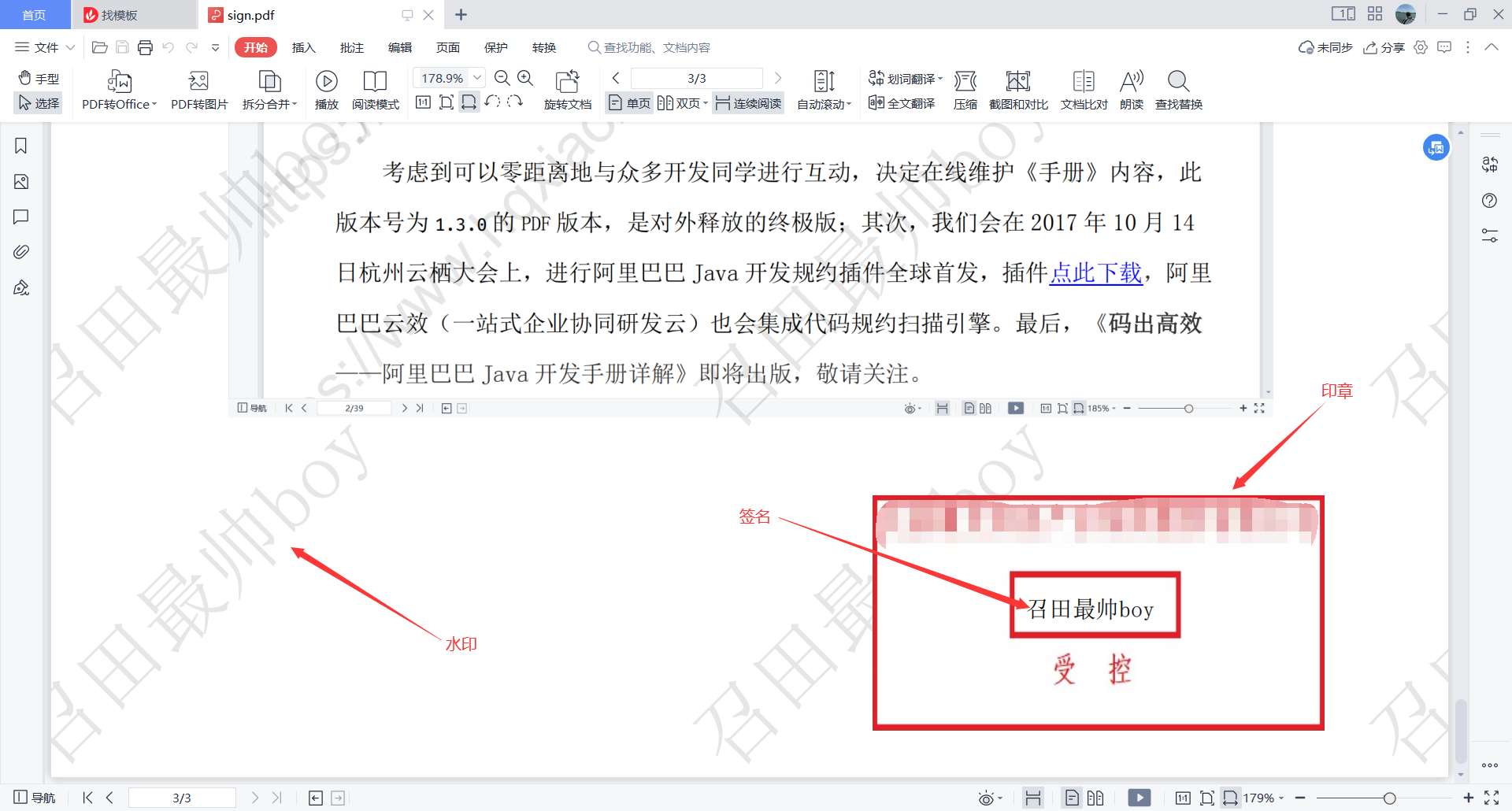1512x811 pixels.
Task: Open 划词翻译 dropdown
Action: click(x=906, y=79)
